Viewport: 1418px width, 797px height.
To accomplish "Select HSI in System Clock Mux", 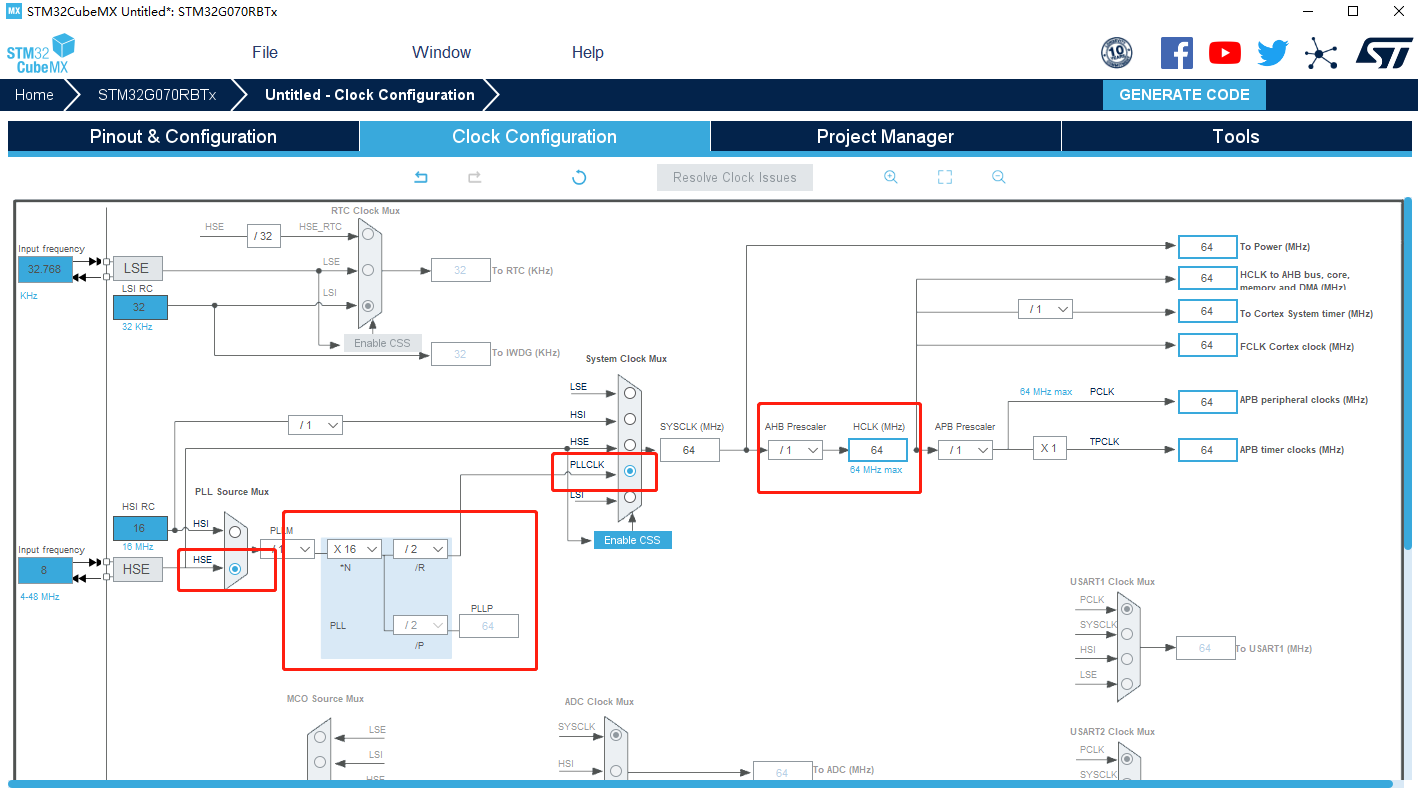I will (x=629, y=419).
